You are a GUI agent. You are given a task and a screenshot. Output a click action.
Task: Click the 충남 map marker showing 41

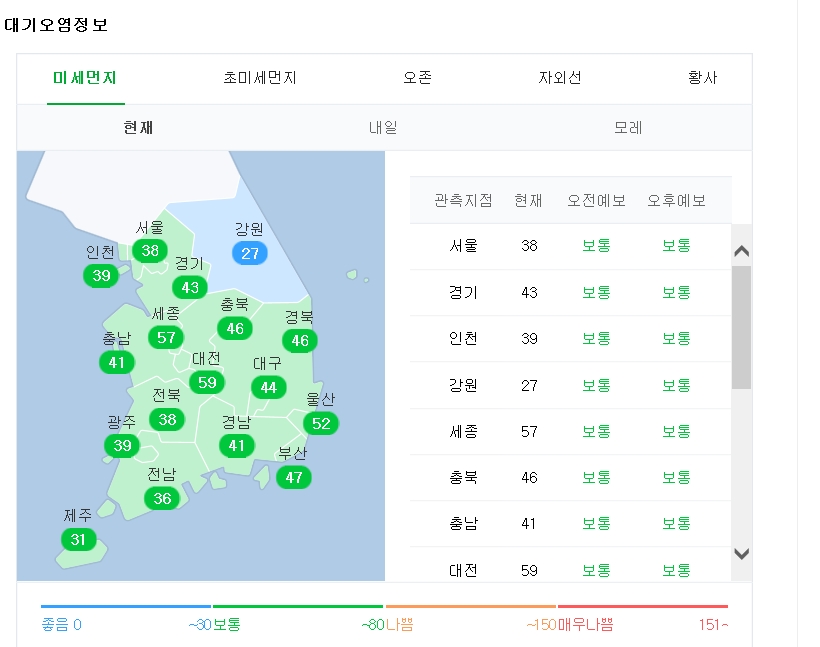(x=117, y=362)
